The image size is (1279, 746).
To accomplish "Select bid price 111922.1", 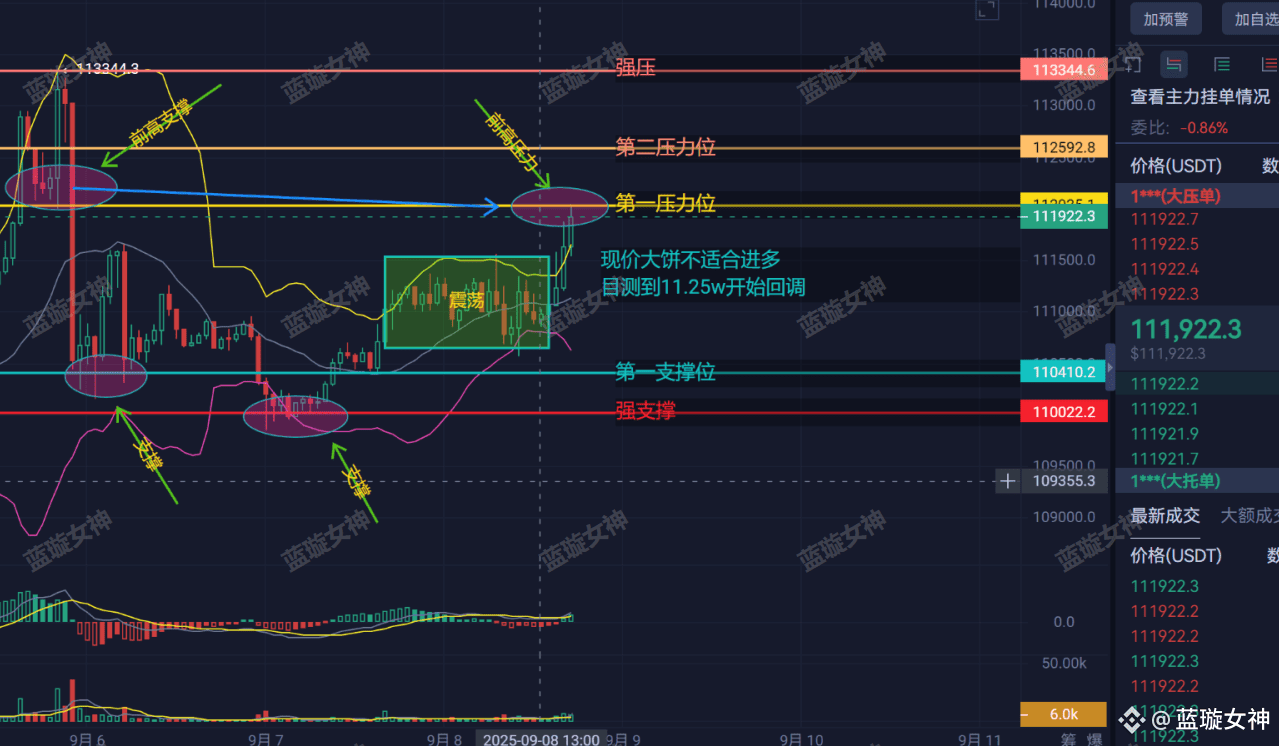I will coord(1164,409).
